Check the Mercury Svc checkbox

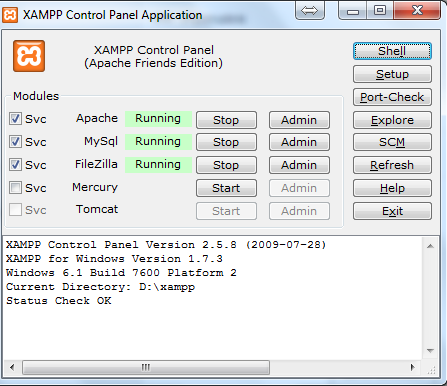(15, 188)
